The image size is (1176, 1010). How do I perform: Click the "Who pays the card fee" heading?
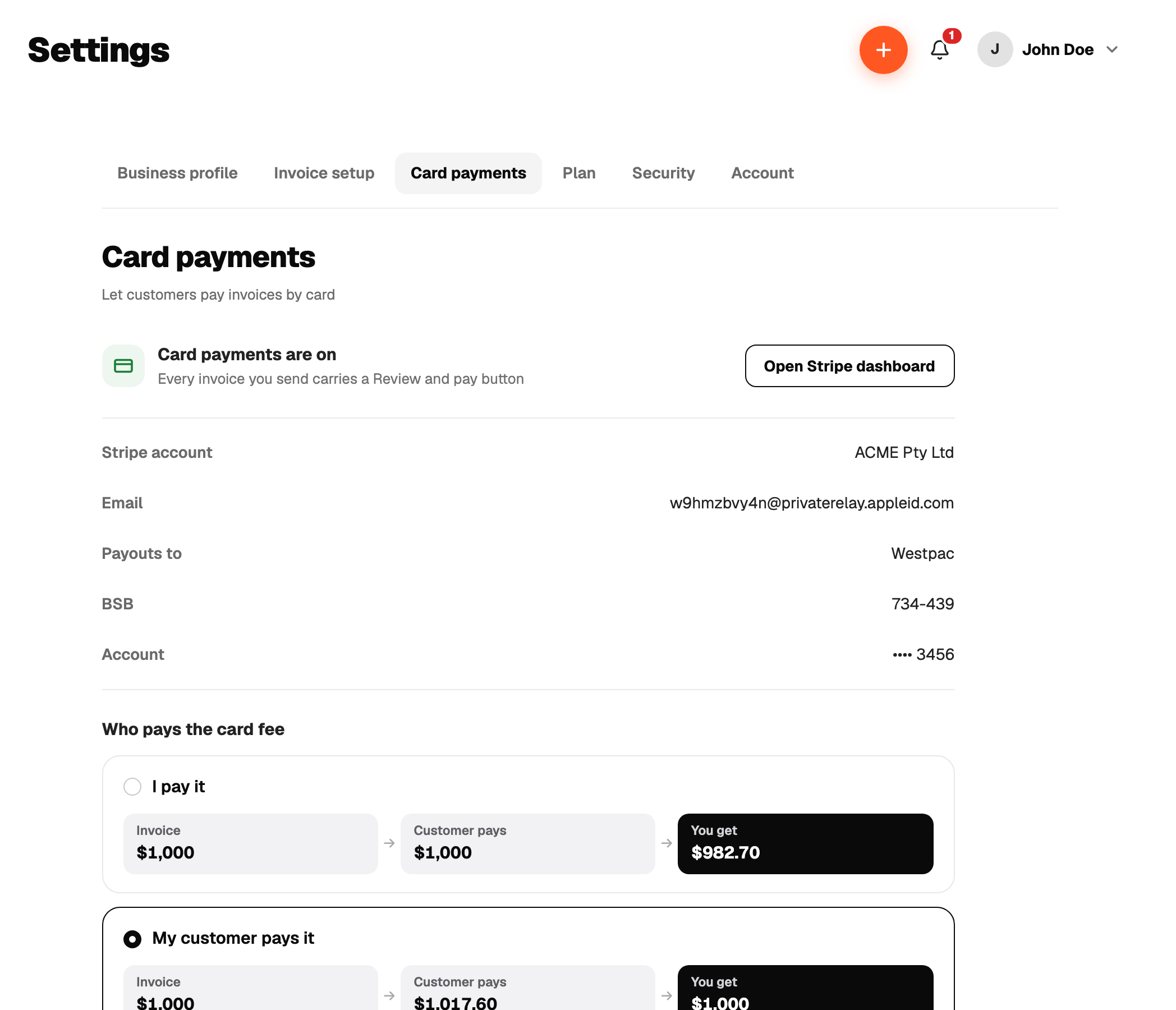click(193, 729)
